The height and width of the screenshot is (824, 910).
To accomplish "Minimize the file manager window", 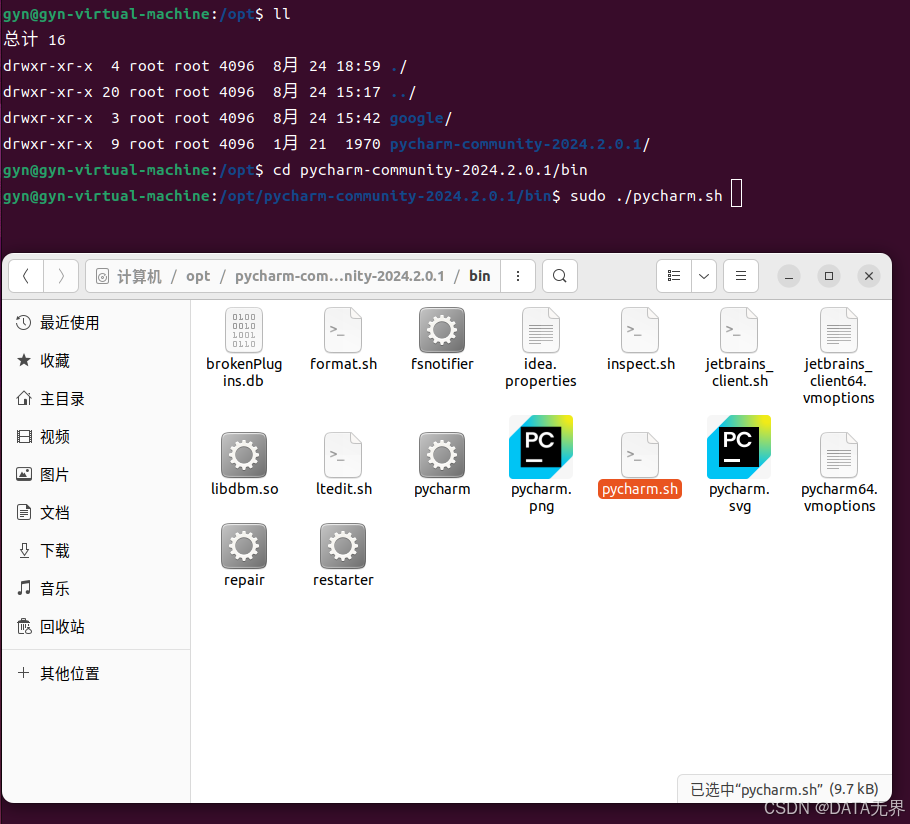I will [x=789, y=276].
